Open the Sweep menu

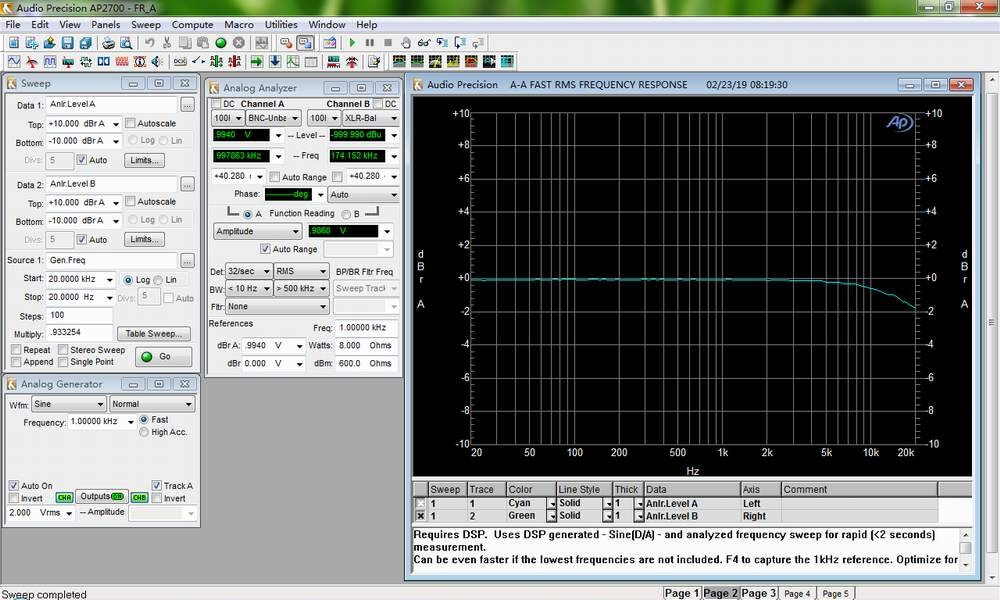146,24
